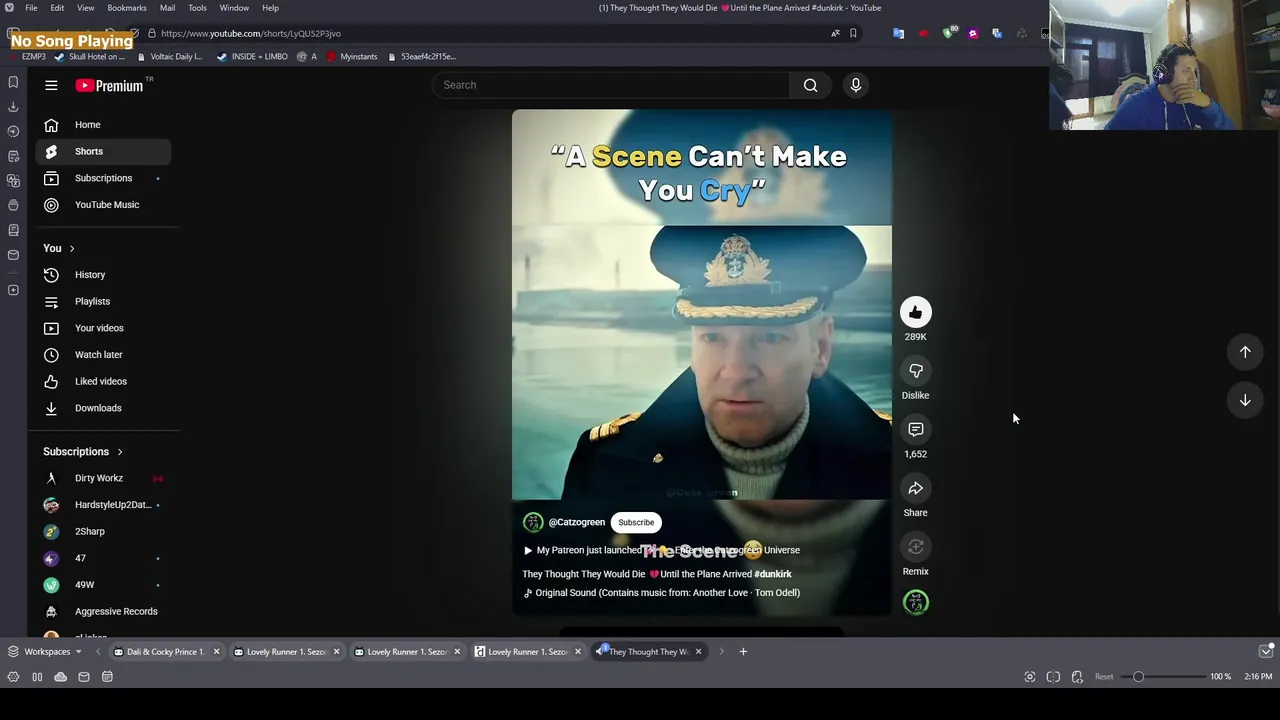The image size is (1280, 720).
Task: Open the Skull Hotel on... bookmark
Action: (x=91, y=57)
